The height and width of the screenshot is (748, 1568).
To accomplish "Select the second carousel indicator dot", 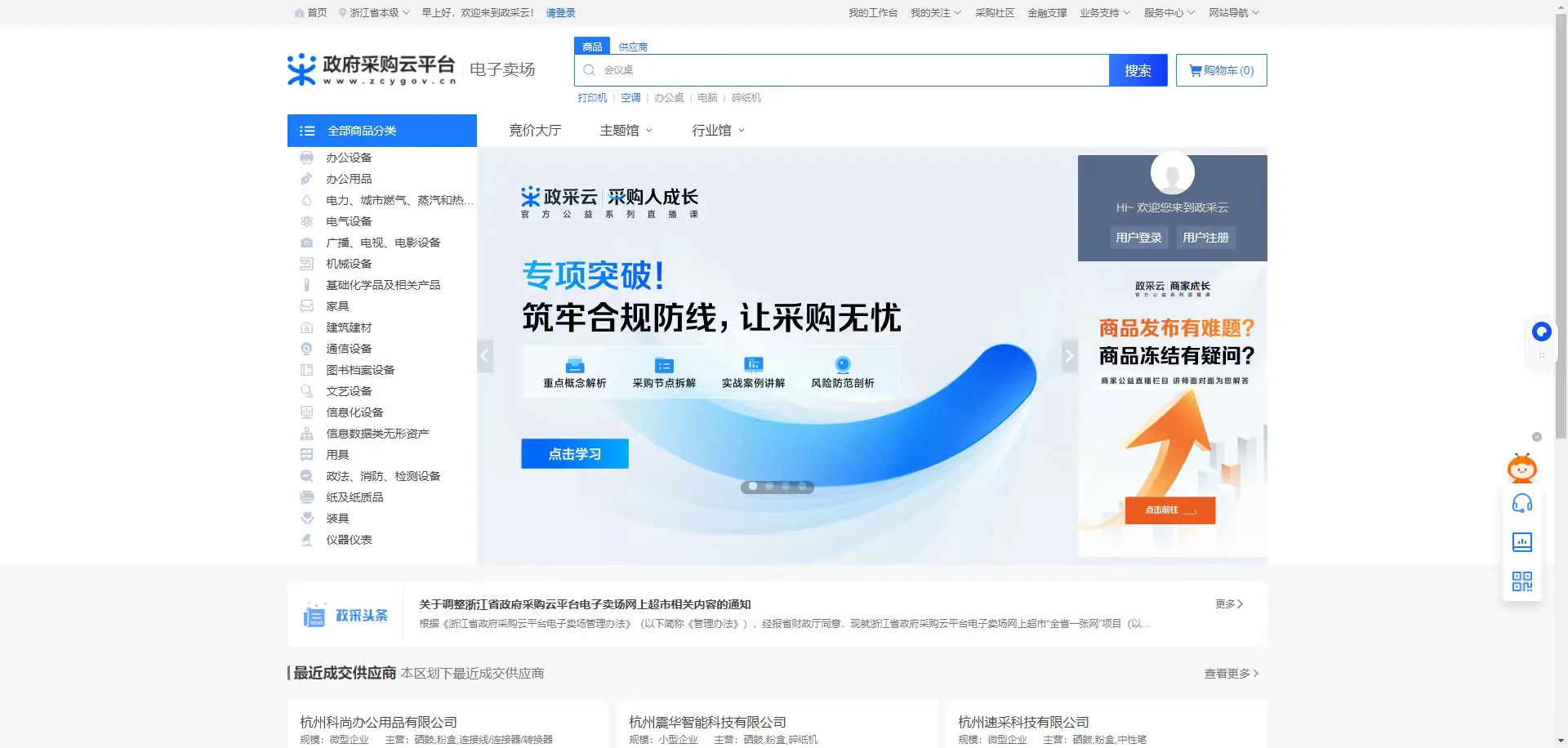I will point(768,487).
